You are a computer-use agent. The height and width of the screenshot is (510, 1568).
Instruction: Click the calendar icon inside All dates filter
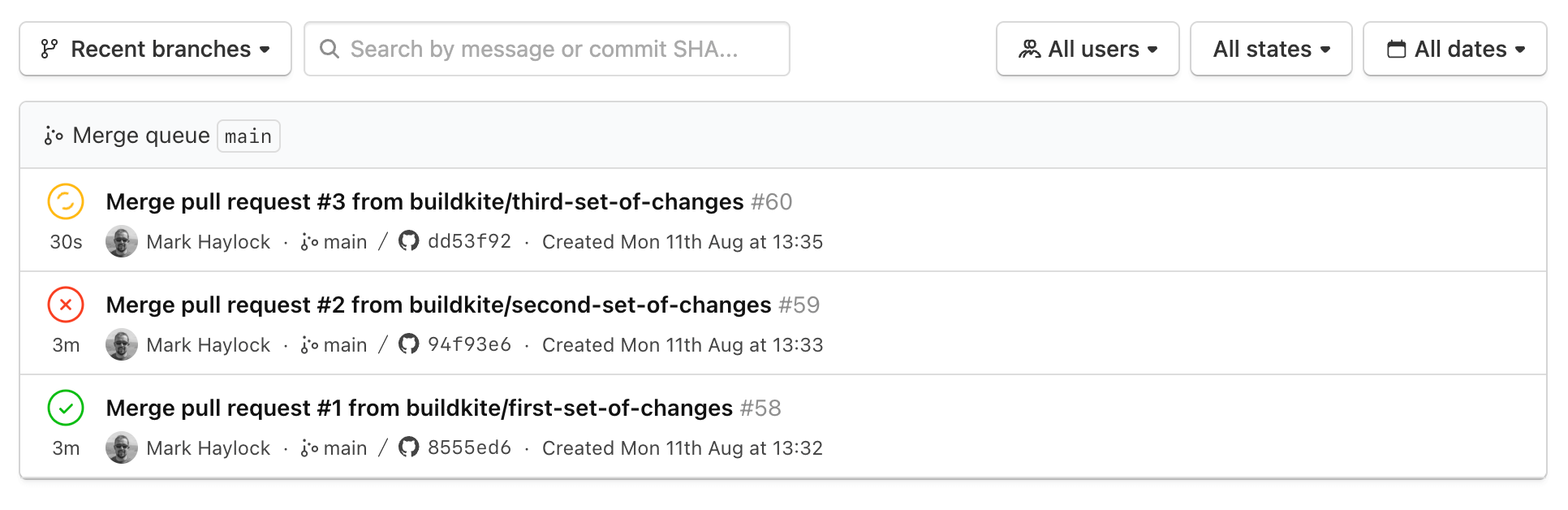coord(1396,49)
